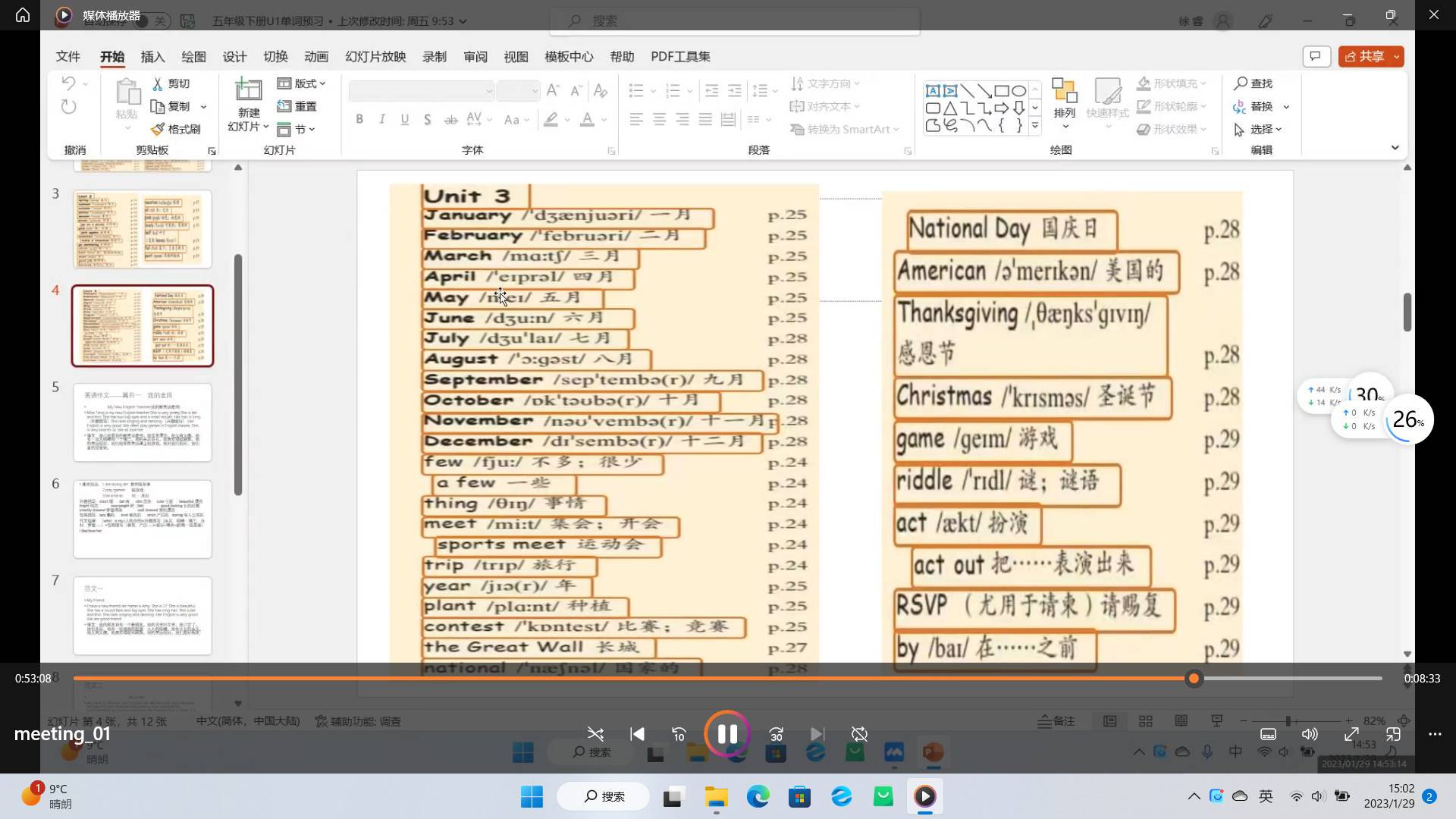Click 重置 (Reset) slide button
1456x819 pixels.
coord(297,106)
